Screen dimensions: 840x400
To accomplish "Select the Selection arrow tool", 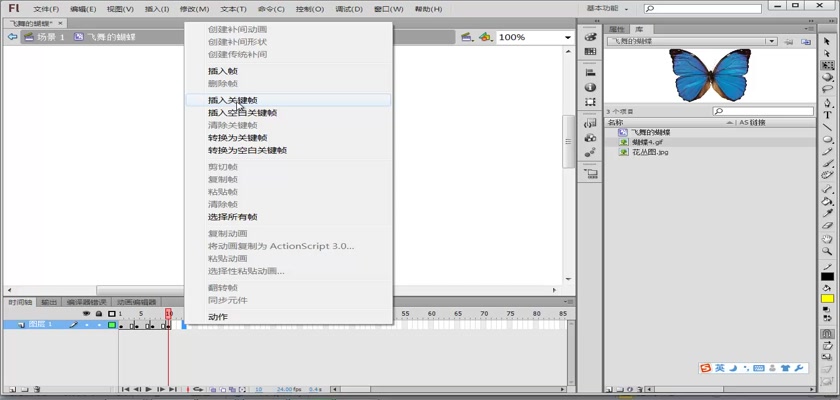I will tap(828, 41).
